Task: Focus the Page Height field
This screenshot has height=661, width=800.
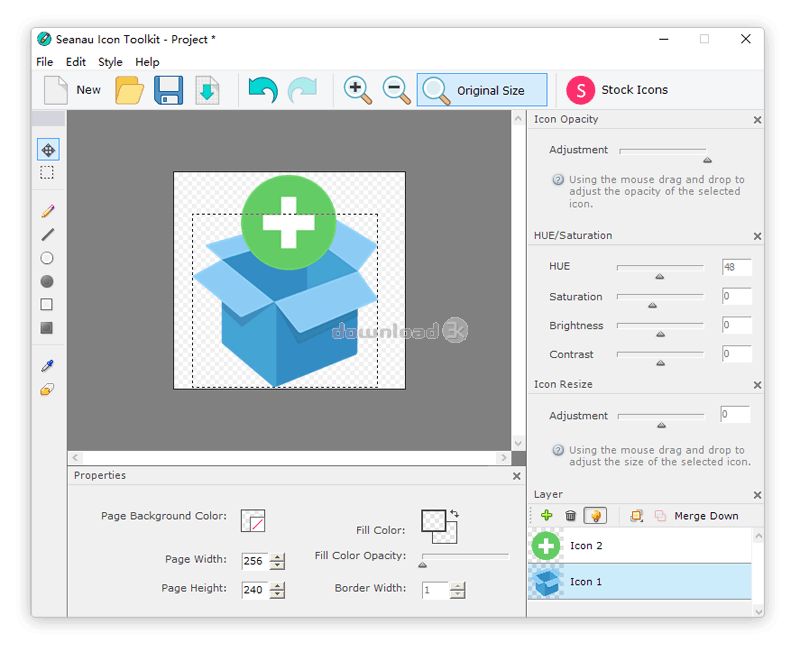Action: click(x=255, y=590)
